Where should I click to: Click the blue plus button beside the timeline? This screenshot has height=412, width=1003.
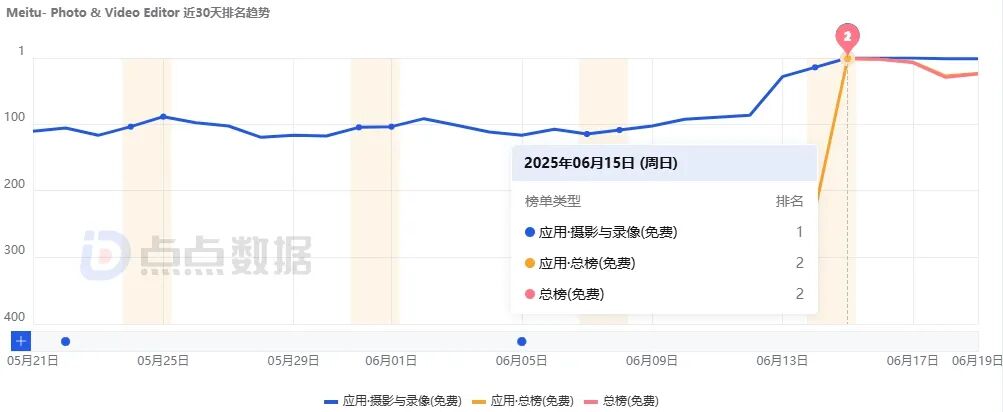(21, 341)
